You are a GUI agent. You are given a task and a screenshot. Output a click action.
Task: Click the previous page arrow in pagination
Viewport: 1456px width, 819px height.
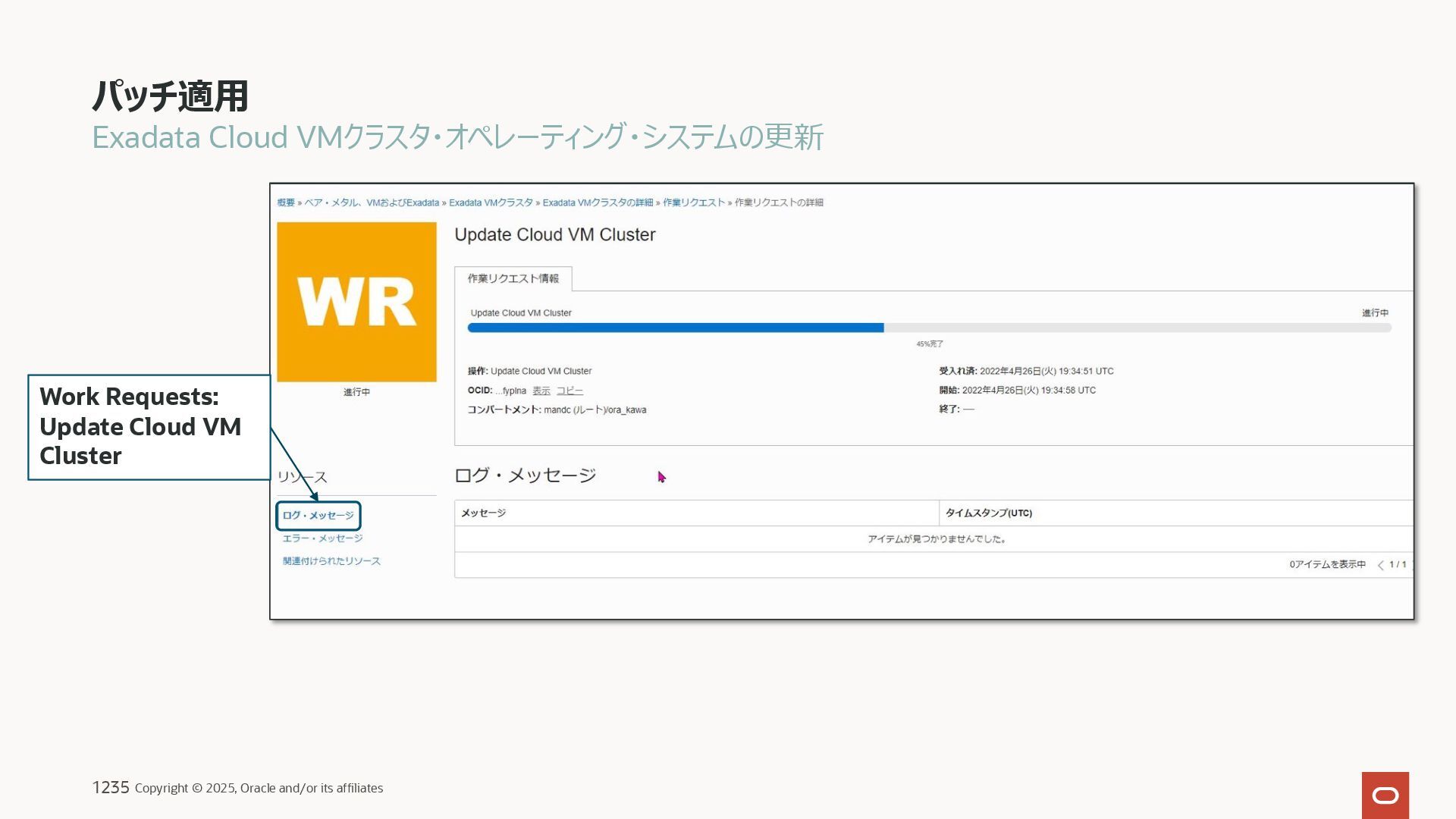click(1380, 565)
